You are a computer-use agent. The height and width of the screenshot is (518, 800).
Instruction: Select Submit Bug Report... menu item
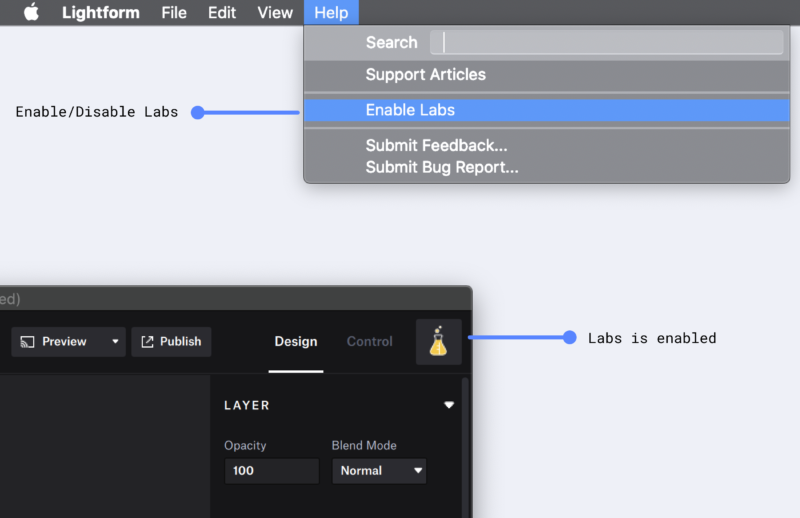pos(441,168)
